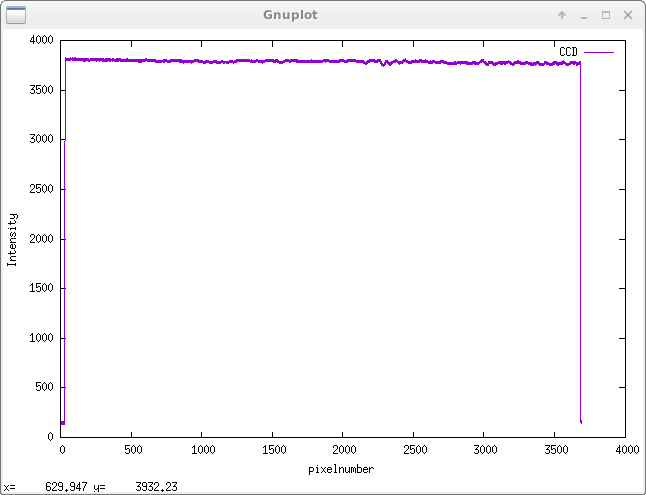Click the x-axis tick label 1500

tap(274, 450)
